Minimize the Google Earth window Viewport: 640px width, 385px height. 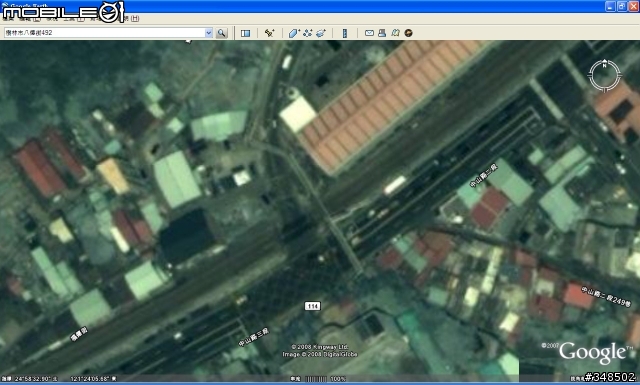pyautogui.click(x=610, y=6)
